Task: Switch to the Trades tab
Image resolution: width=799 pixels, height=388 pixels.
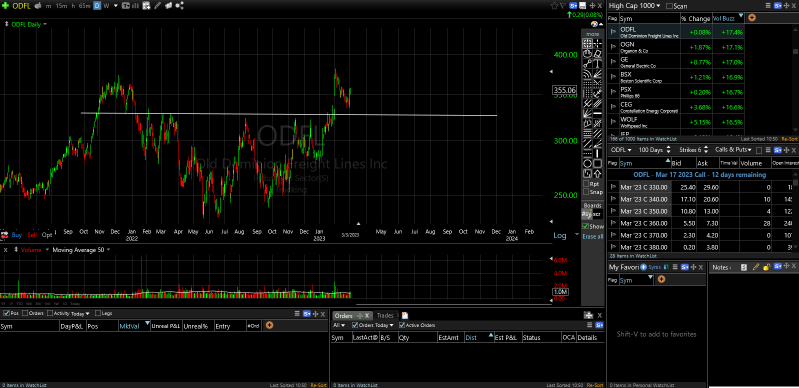Action: click(x=385, y=316)
